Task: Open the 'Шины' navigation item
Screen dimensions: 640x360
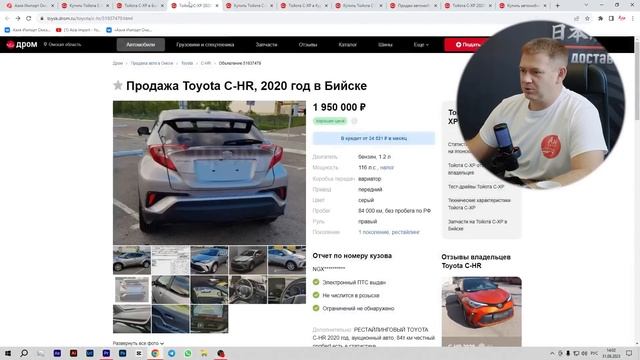Action: point(385,44)
